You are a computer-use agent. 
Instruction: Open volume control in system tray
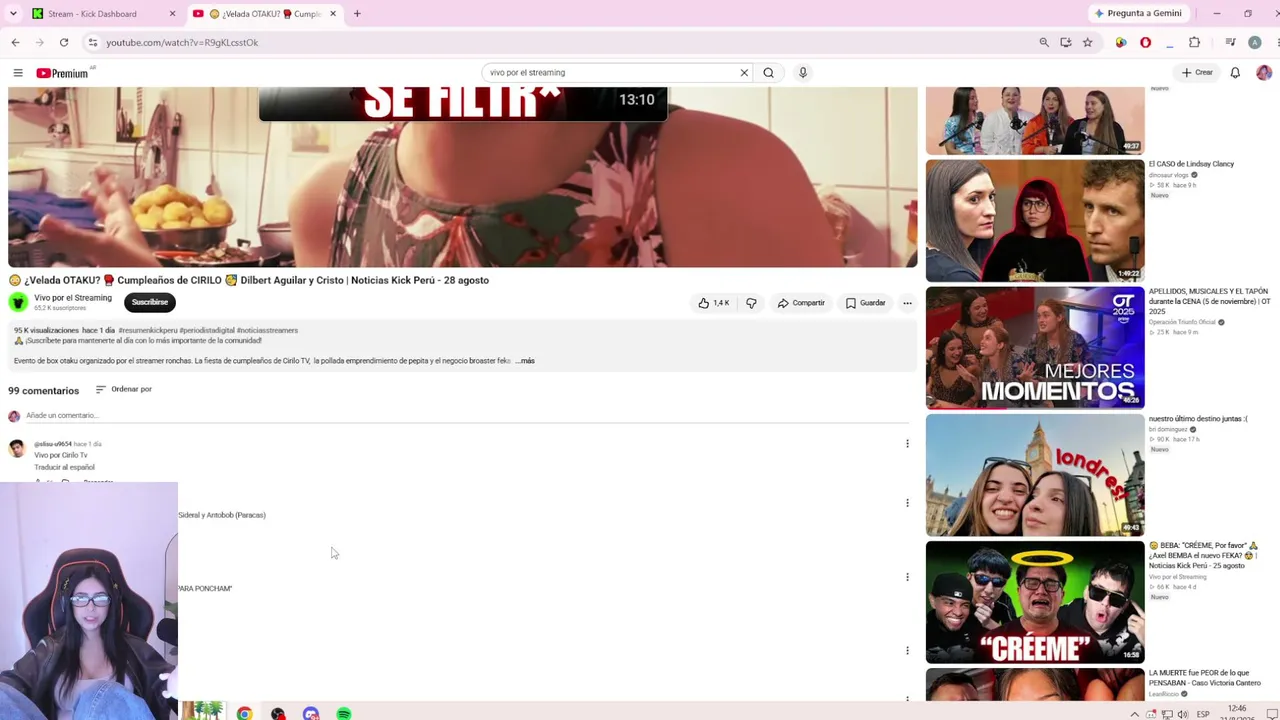(x=1183, y=714)
